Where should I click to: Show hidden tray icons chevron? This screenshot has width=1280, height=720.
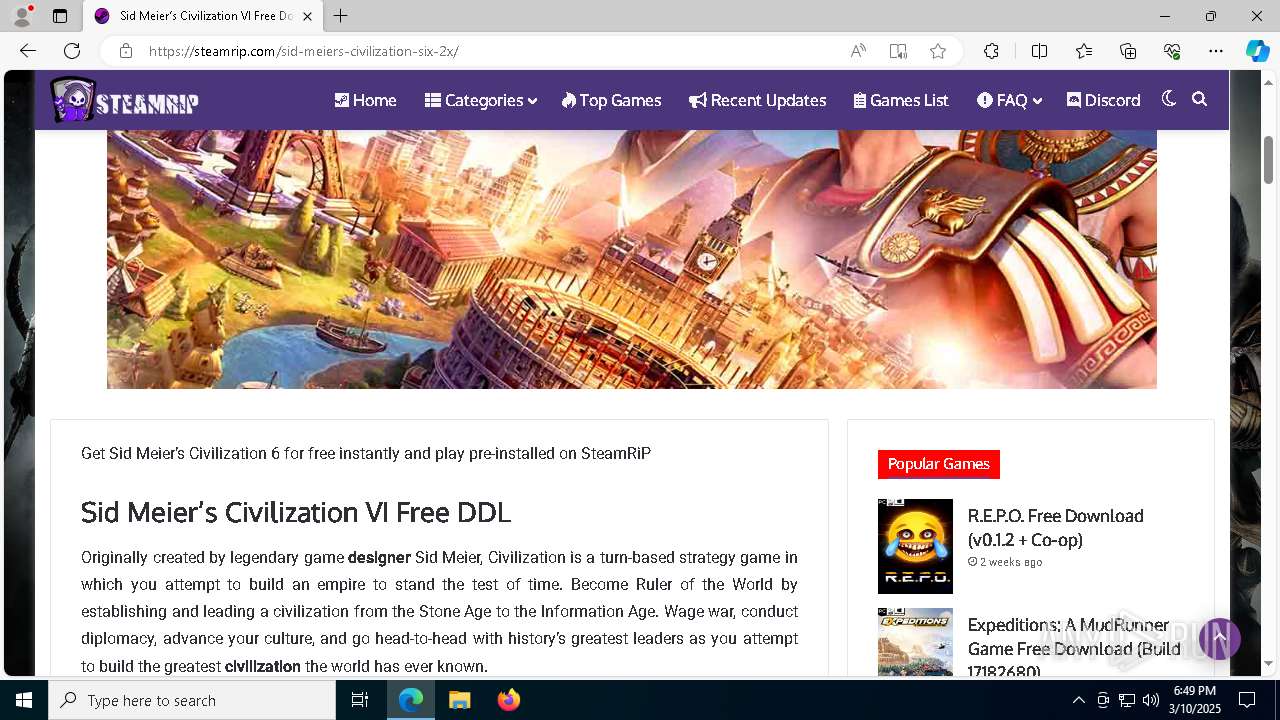[1078, 700]
